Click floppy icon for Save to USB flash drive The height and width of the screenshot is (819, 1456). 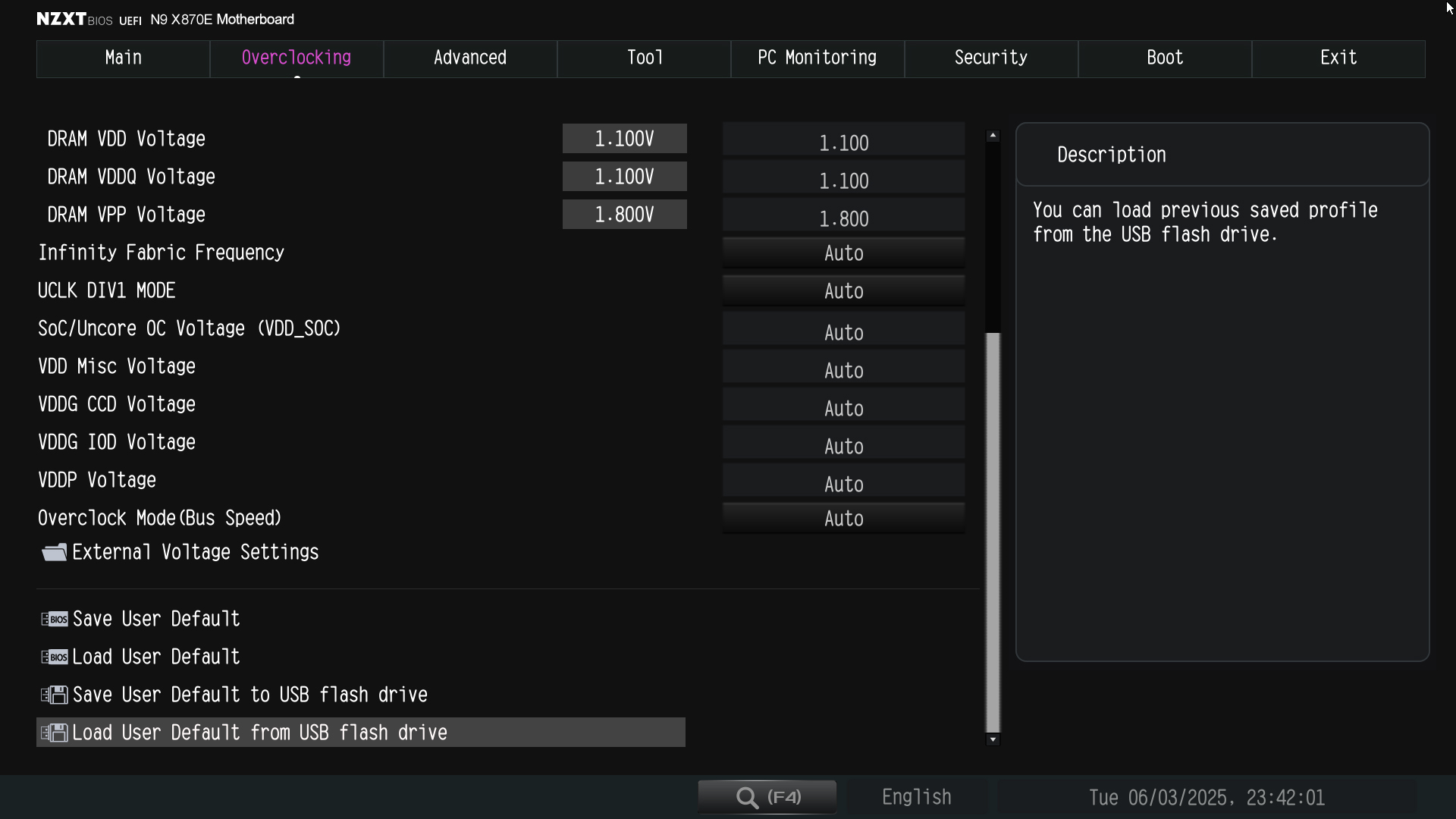[x=55, y=695]
